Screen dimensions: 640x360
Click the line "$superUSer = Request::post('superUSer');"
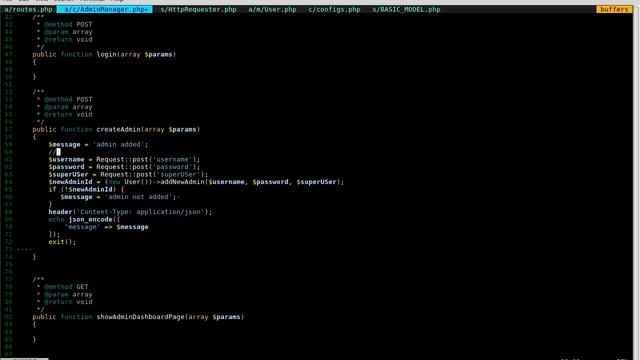[x=128, y=174]
